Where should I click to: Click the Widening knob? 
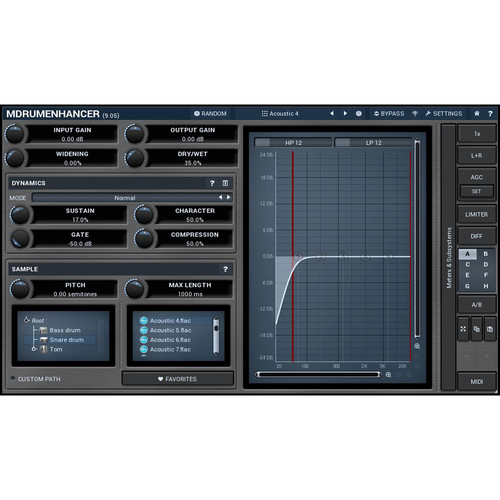[15, 158]
